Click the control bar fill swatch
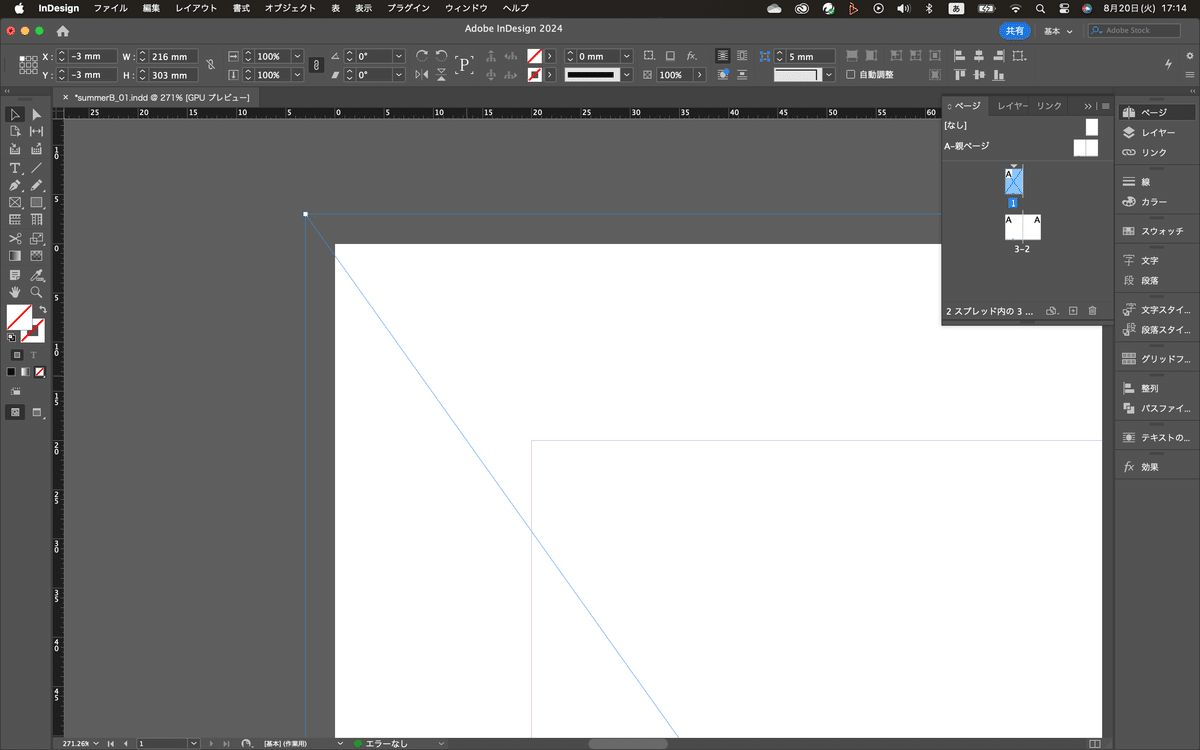Viewport: 1200px width, 750px height. pyautogui.click(x=535, y=56)
